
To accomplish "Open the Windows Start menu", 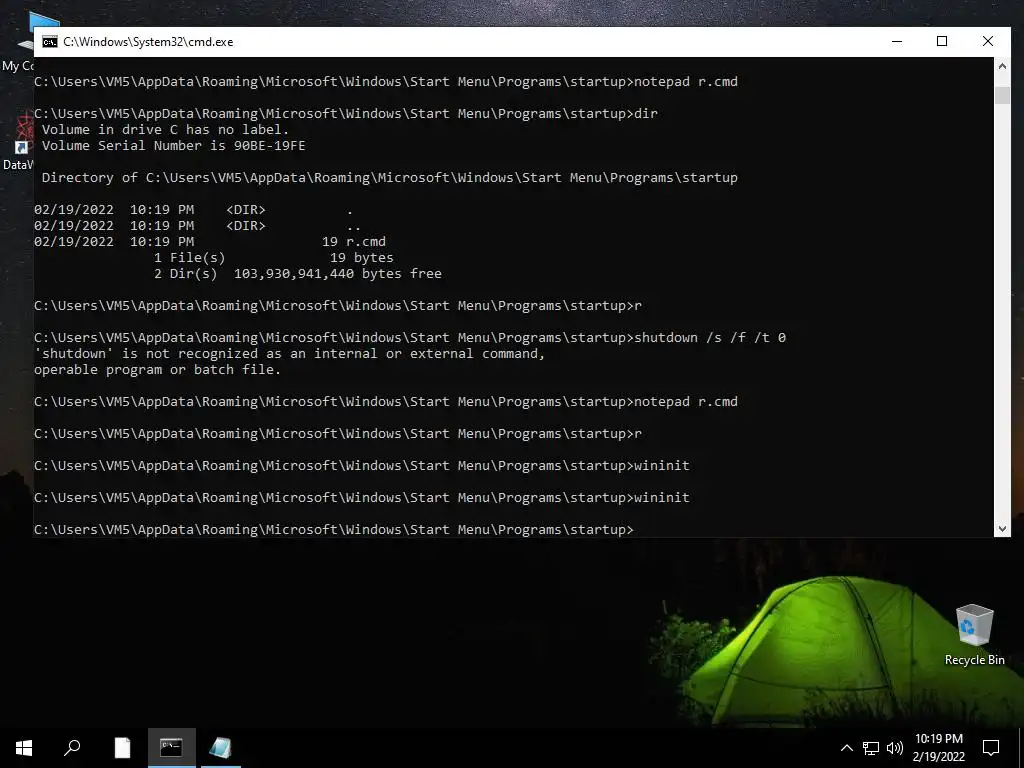I will [24, 748].
